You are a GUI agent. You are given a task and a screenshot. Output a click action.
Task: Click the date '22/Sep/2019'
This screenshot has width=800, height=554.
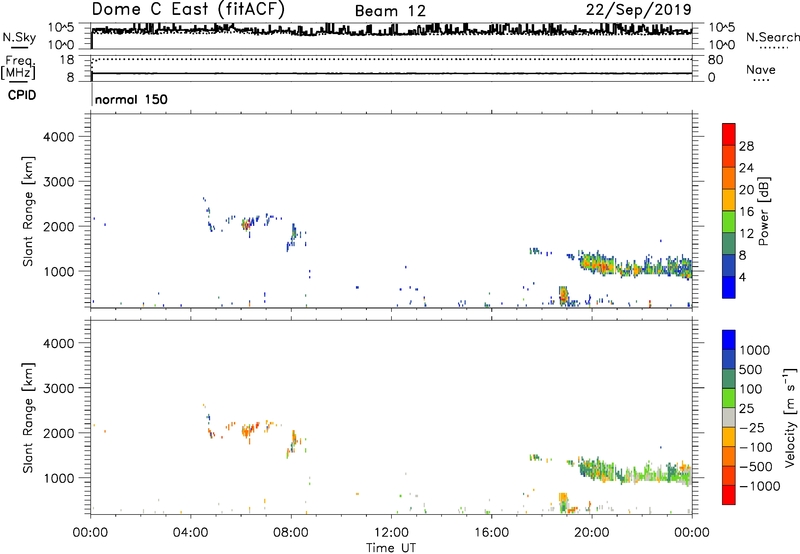pyautogui.click(x=639, y=10)
